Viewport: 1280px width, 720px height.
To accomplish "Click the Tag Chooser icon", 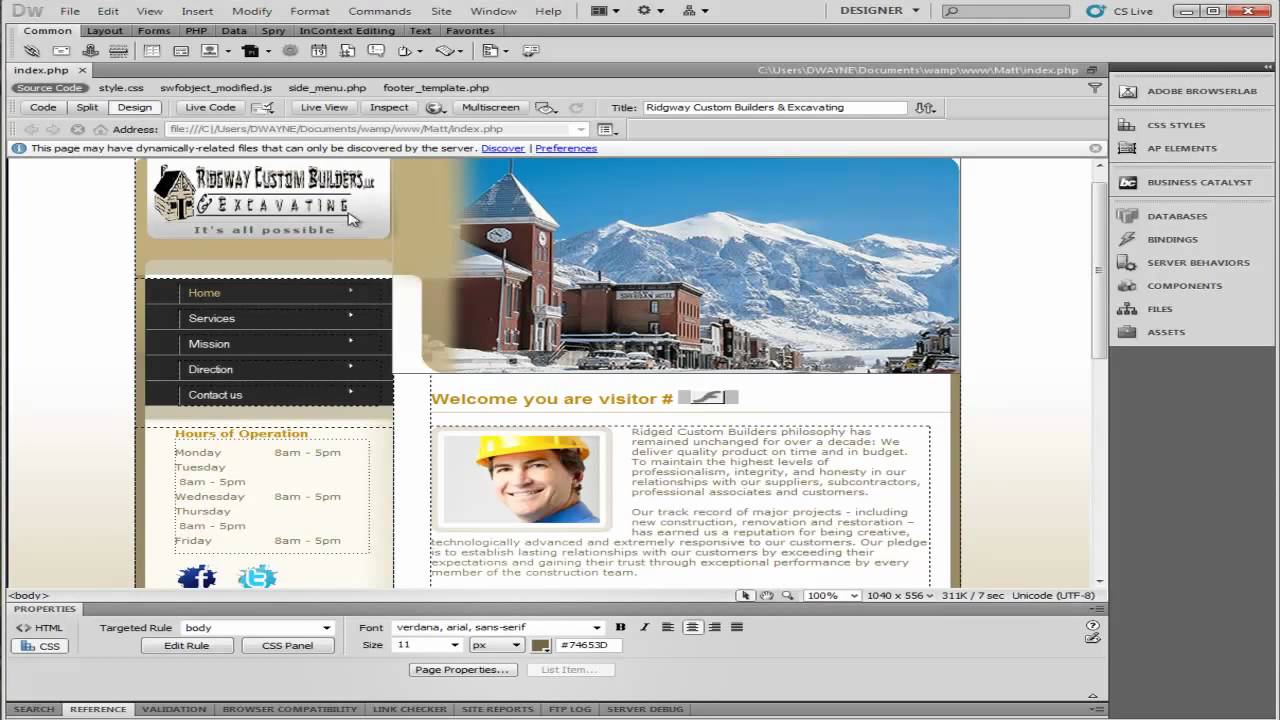I will (x=531, y=50).
